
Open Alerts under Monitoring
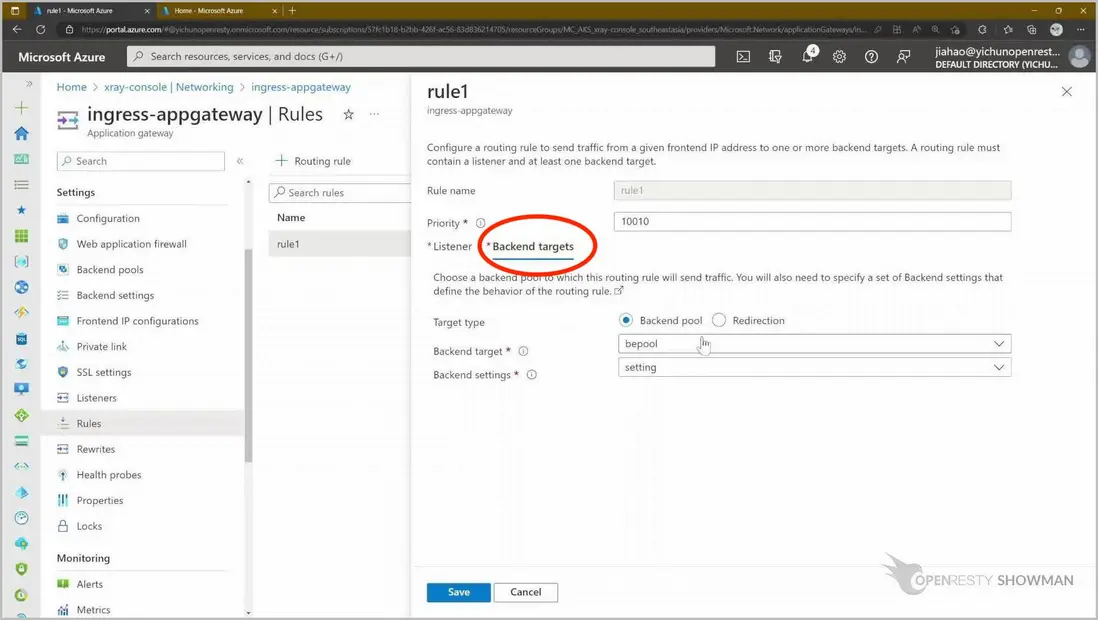tap(90, 584)
